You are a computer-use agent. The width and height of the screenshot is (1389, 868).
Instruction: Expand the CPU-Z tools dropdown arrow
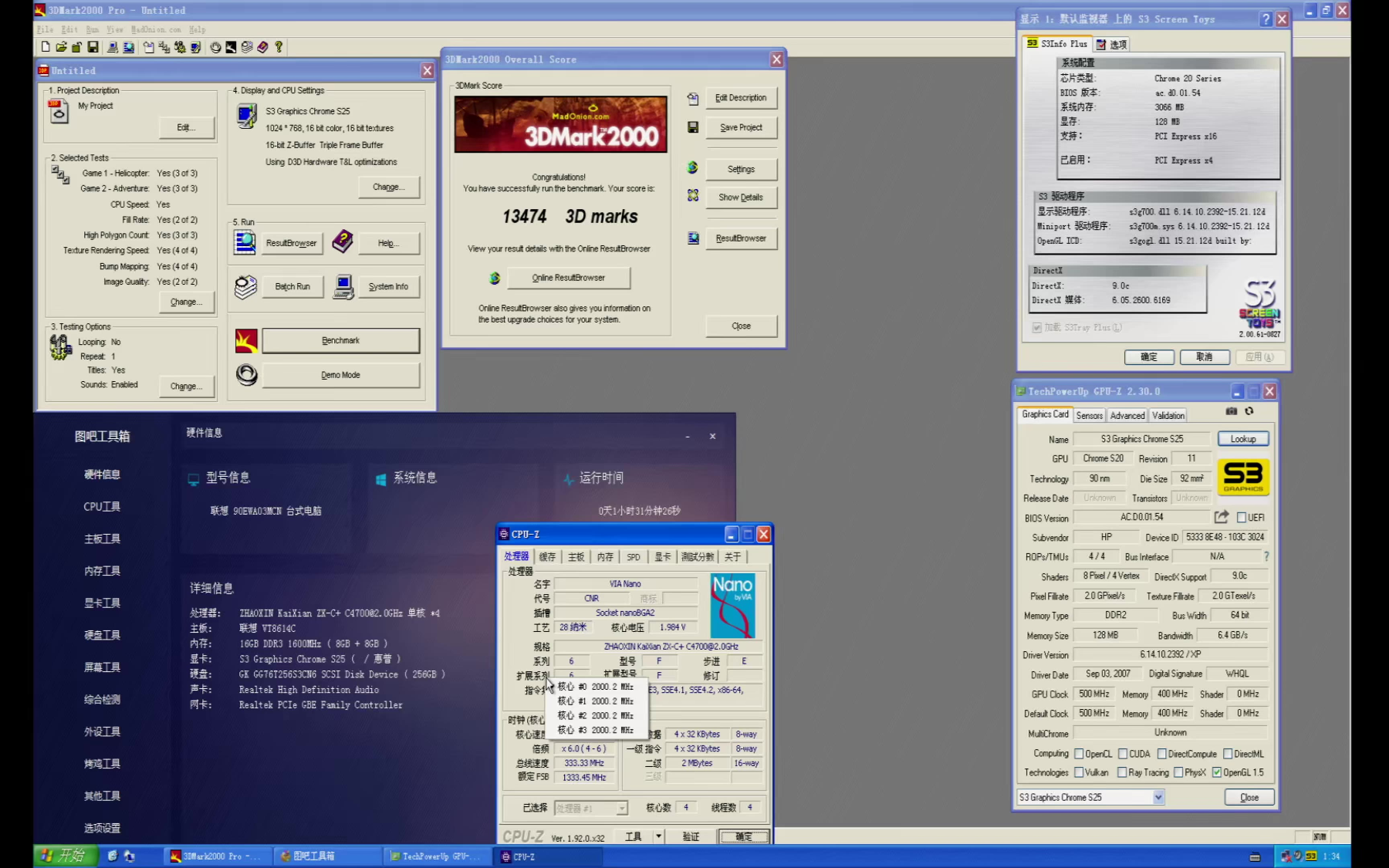(x=658, y=836)
